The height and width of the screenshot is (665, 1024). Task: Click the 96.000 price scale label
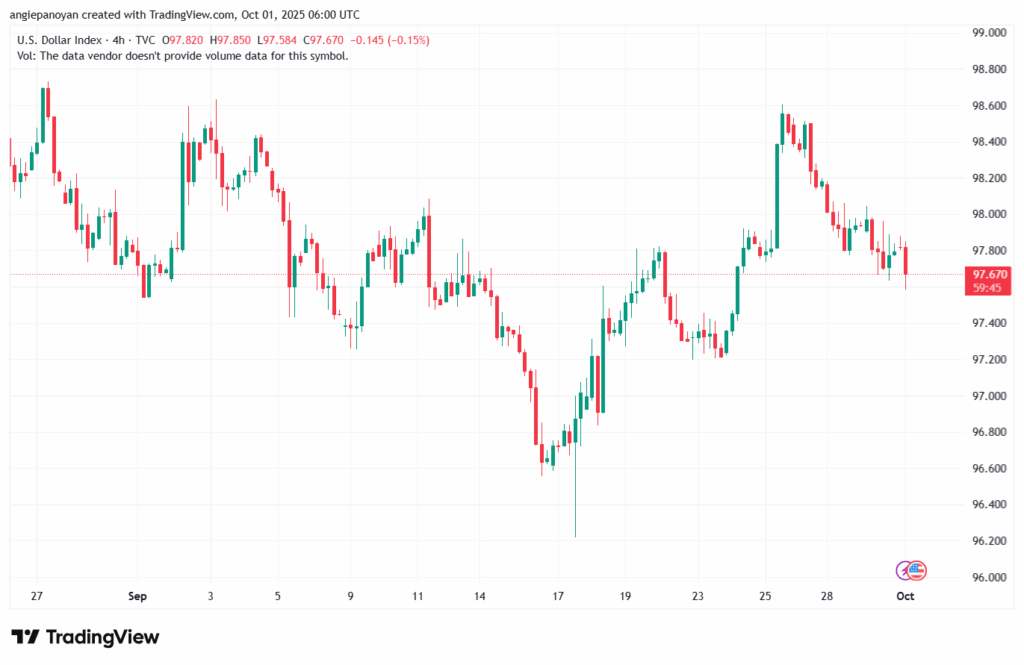pos(987,577)
